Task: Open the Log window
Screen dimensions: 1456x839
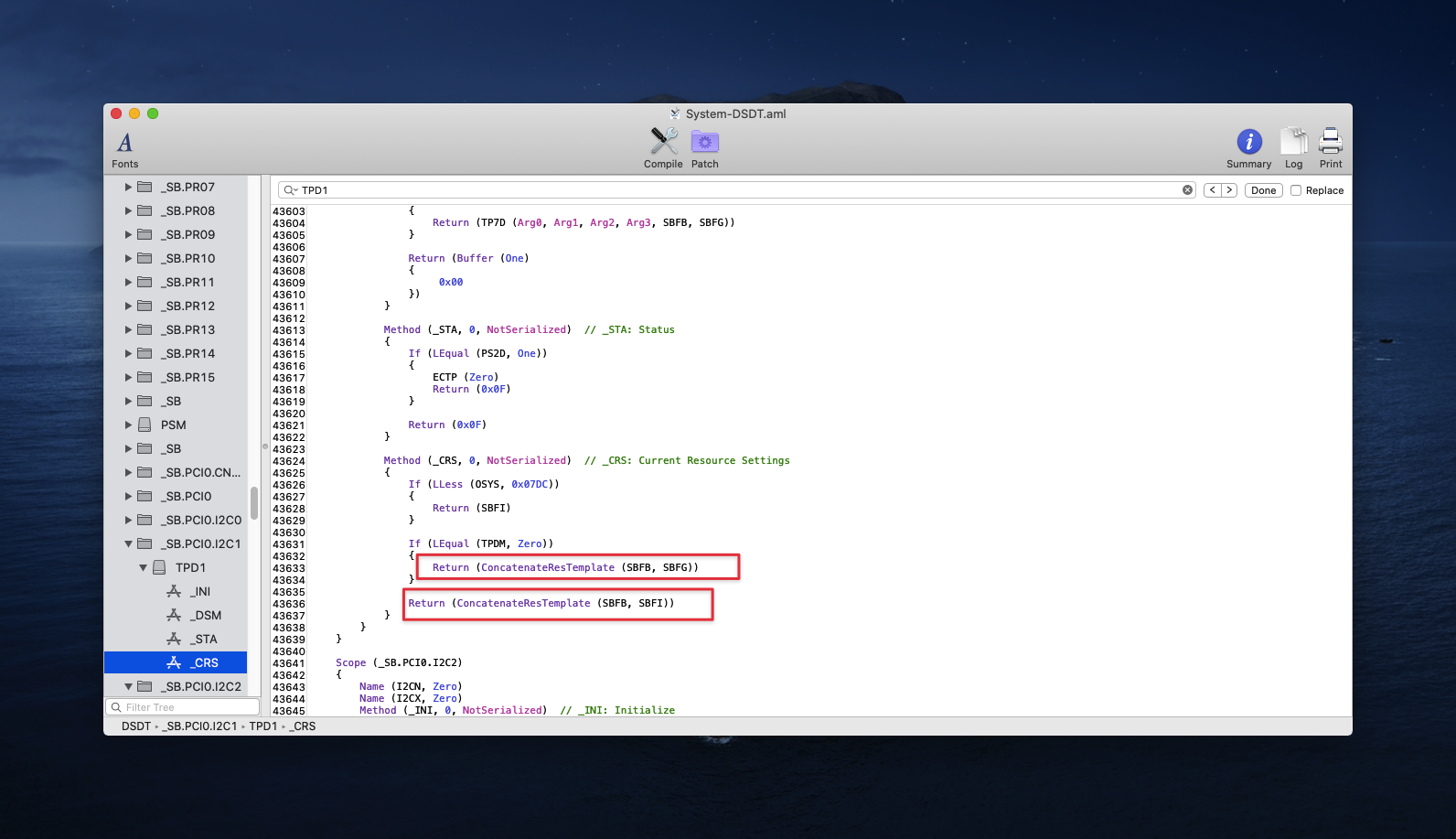Action: click(x=1293, y=148)
